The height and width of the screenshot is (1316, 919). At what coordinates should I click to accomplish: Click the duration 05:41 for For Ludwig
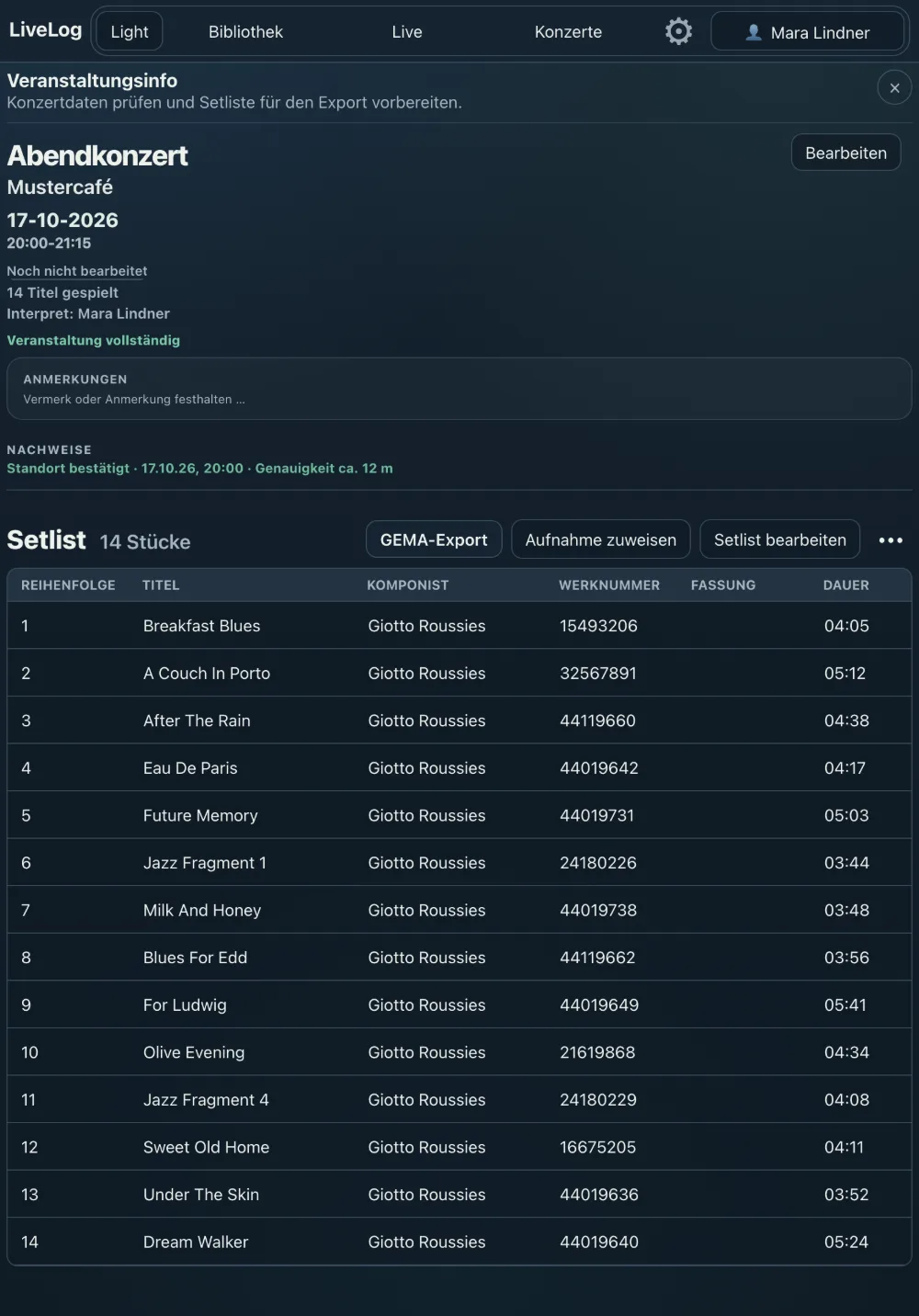pos(845,1005)
